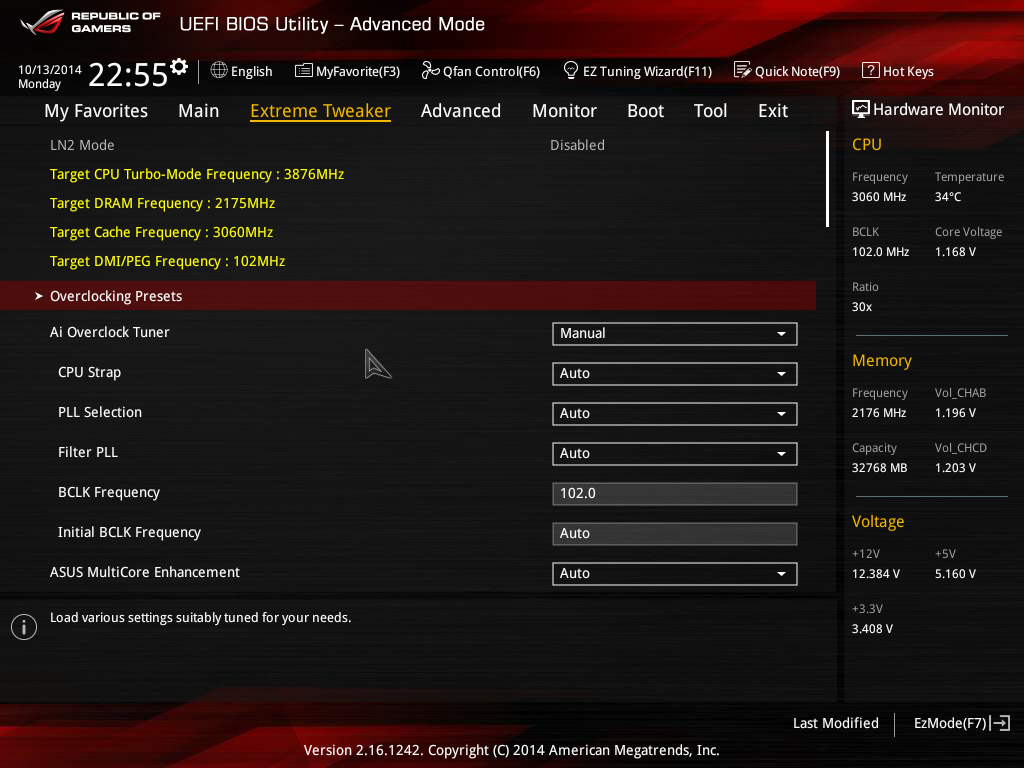Image resolution: width=1024 pixels, height=768 pixels.
Task: Click the Republic of Gamers logo
Action: (90, 22)
